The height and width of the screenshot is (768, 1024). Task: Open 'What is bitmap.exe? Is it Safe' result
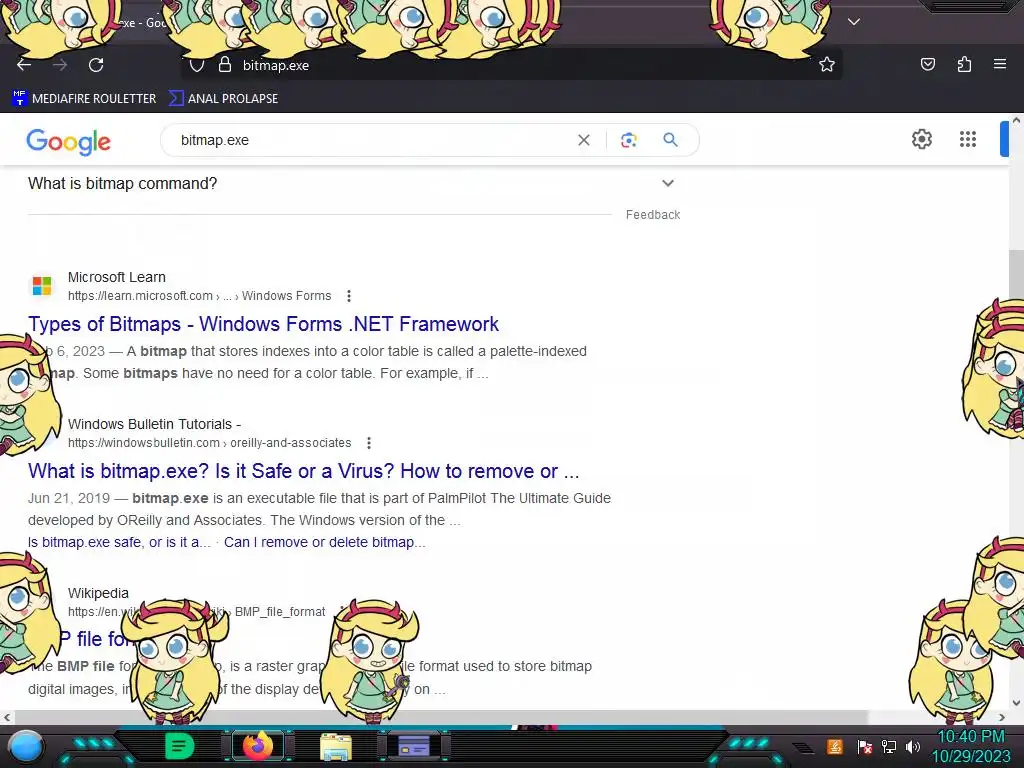pos(304,471)
